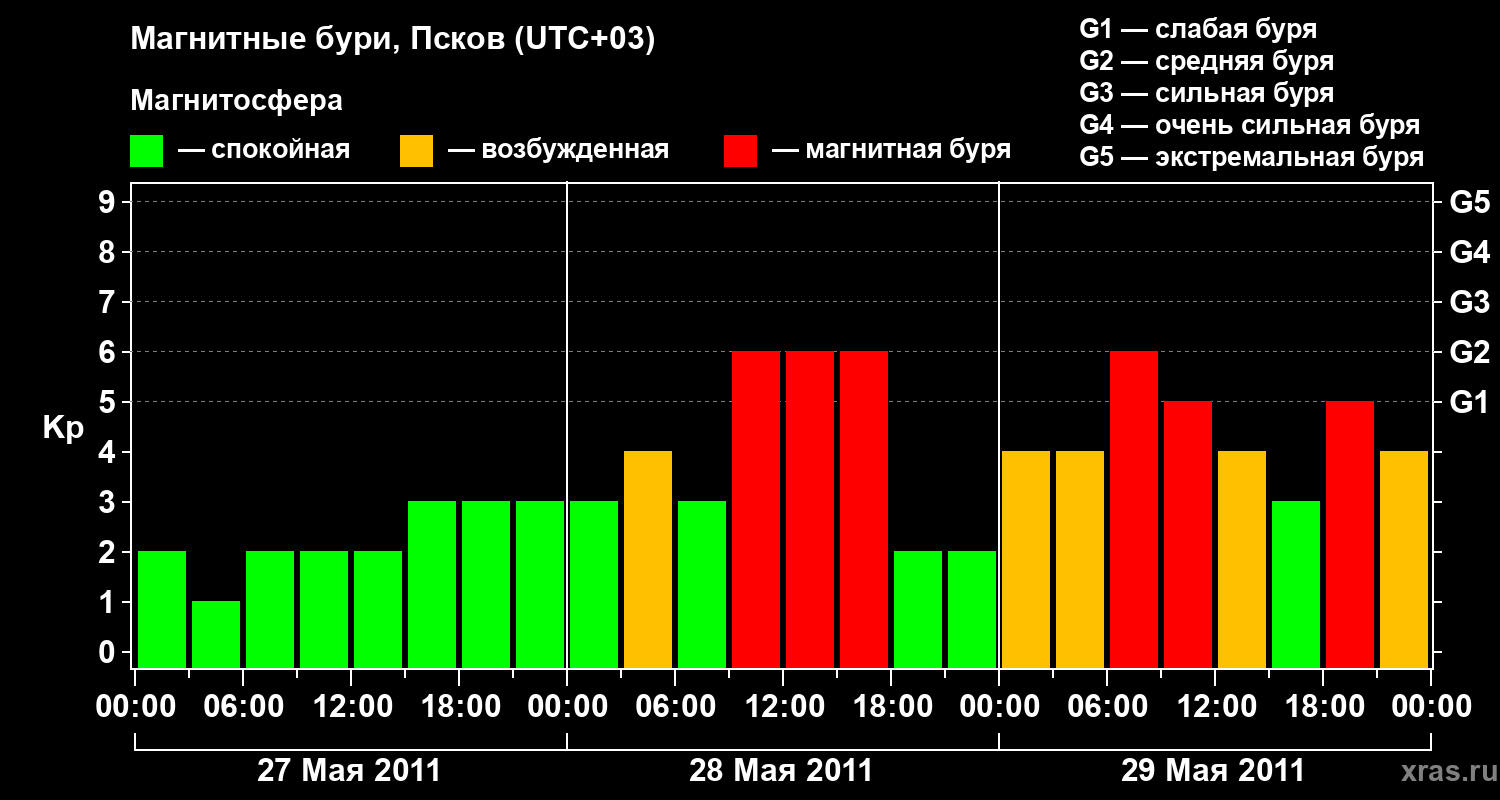
Task: Click the 27 May 21:00–00:00 green bar
Action: [540, 584]
